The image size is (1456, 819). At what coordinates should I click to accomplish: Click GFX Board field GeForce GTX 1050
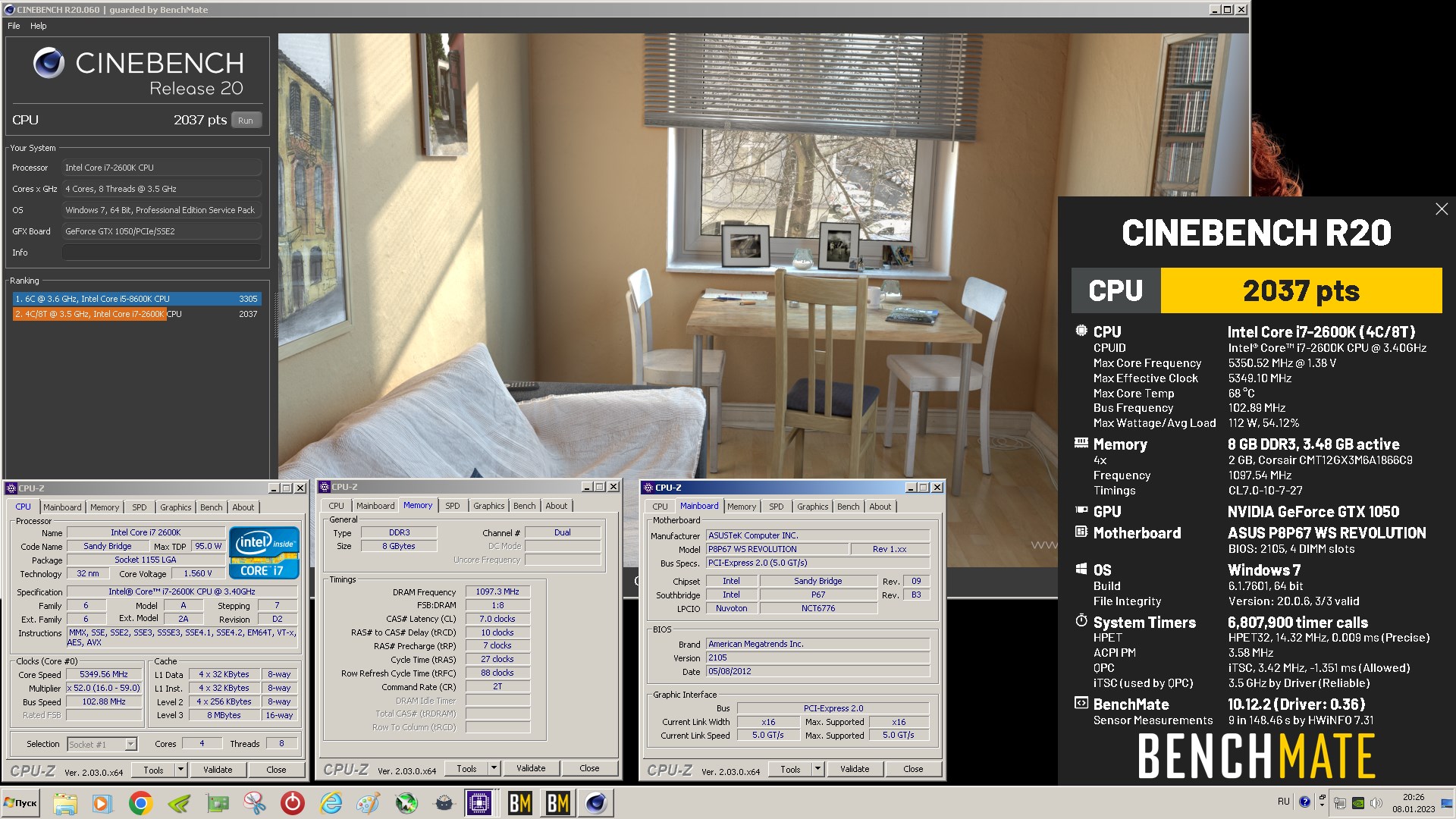pyautogui.click(x=162, y=231)
